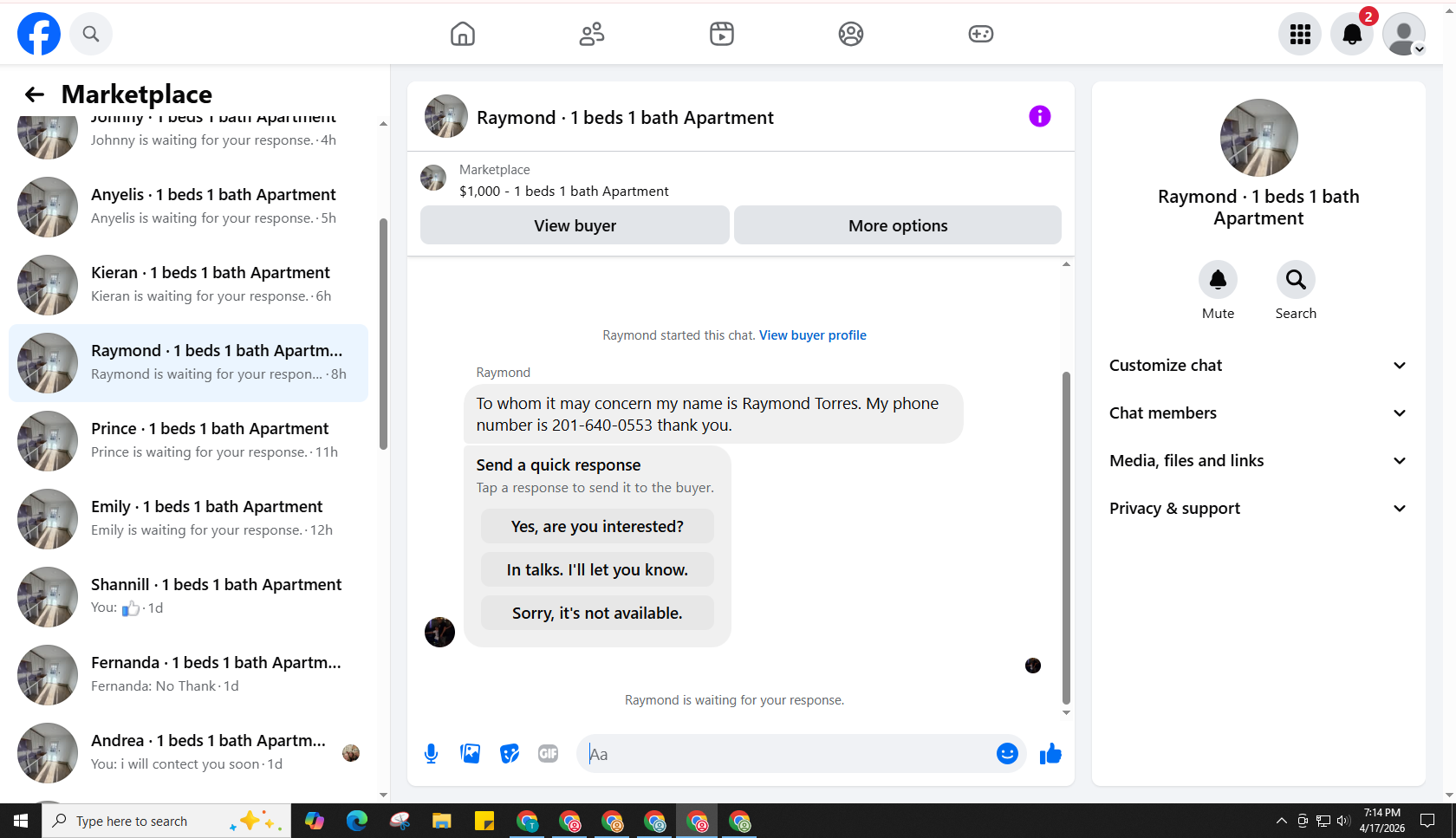Mute this conversation with the bell
Viewport: 1456px width, 838px height.
[1218, 280]
